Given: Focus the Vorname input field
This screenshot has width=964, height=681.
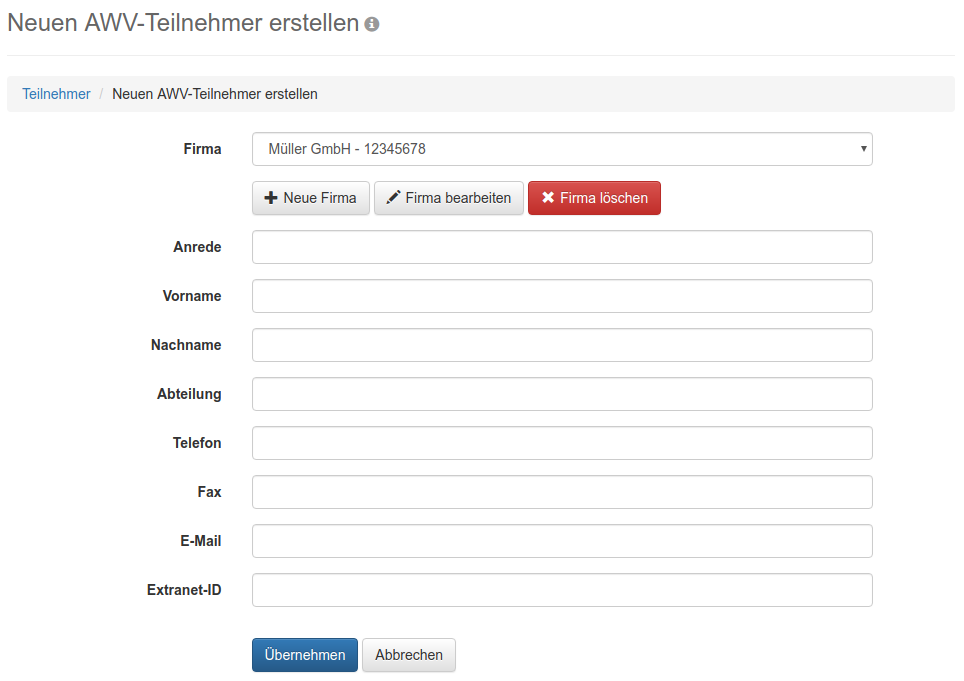Looking at the screenshot, I should [562, 296].
